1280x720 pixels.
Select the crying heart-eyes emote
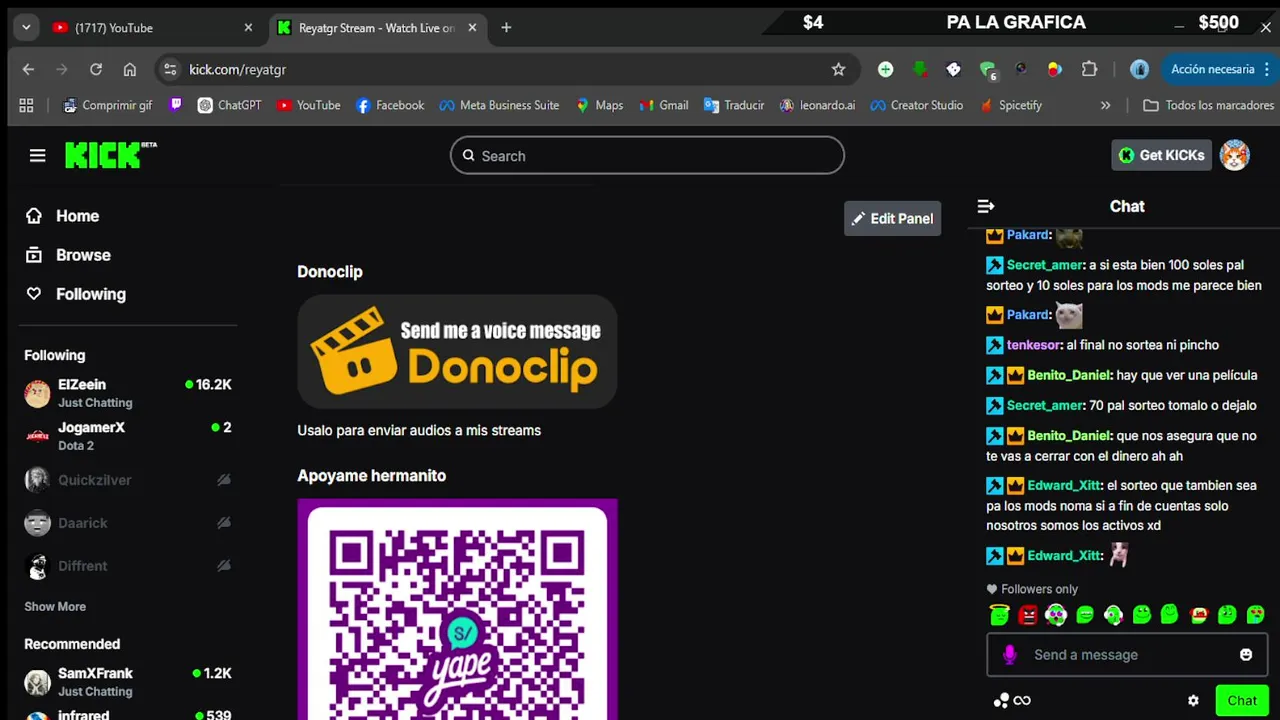(x=1256, y=615)
